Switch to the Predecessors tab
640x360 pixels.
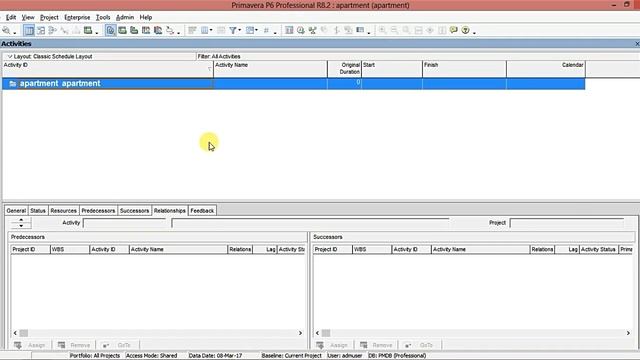[x=98, y=211]
